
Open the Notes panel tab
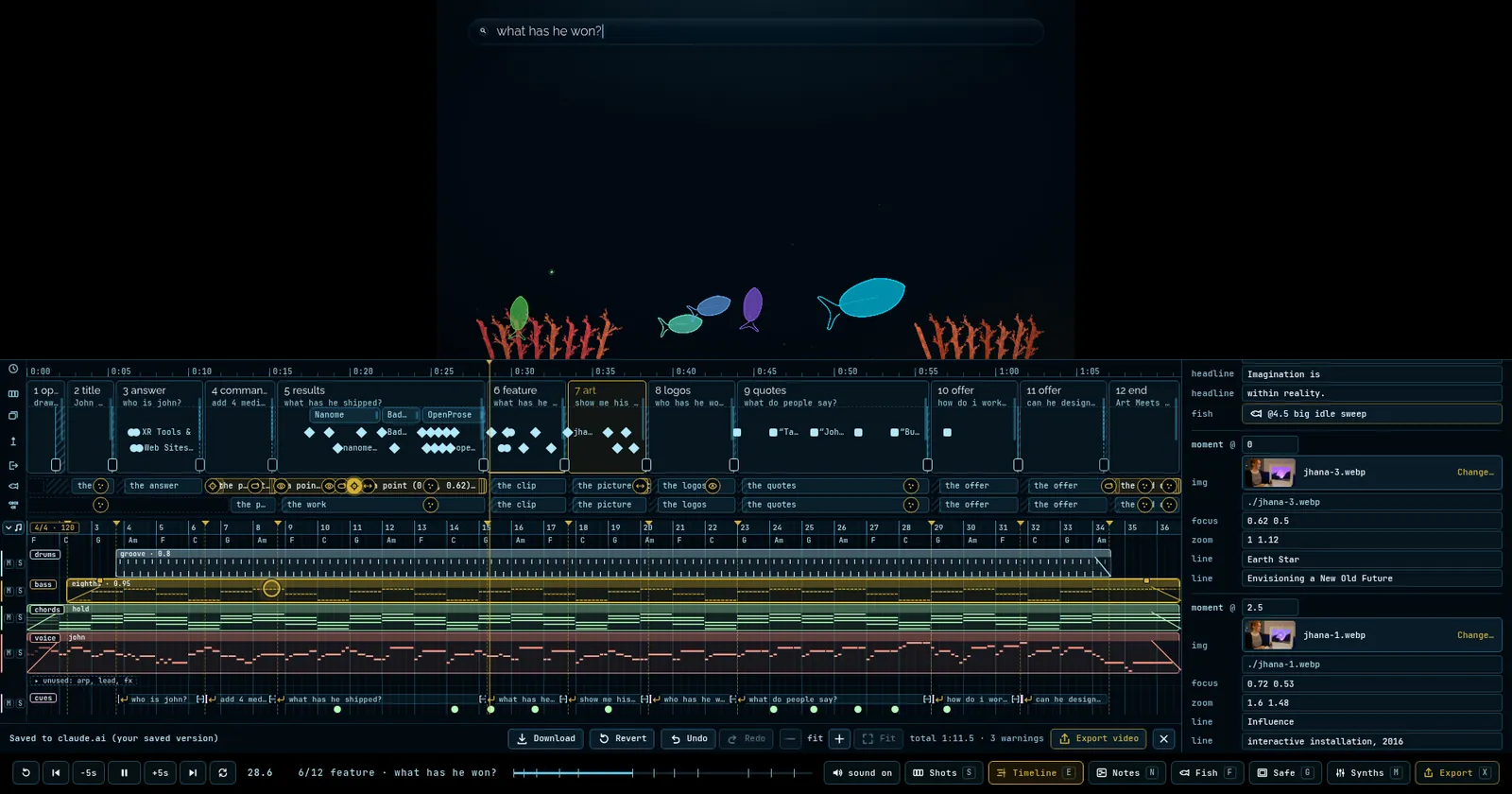1125,772
